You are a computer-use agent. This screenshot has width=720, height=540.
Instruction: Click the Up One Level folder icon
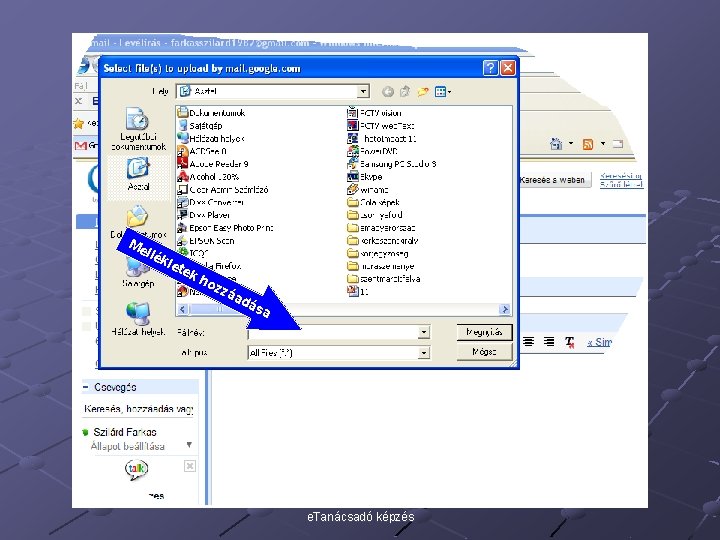pos(405,91)
